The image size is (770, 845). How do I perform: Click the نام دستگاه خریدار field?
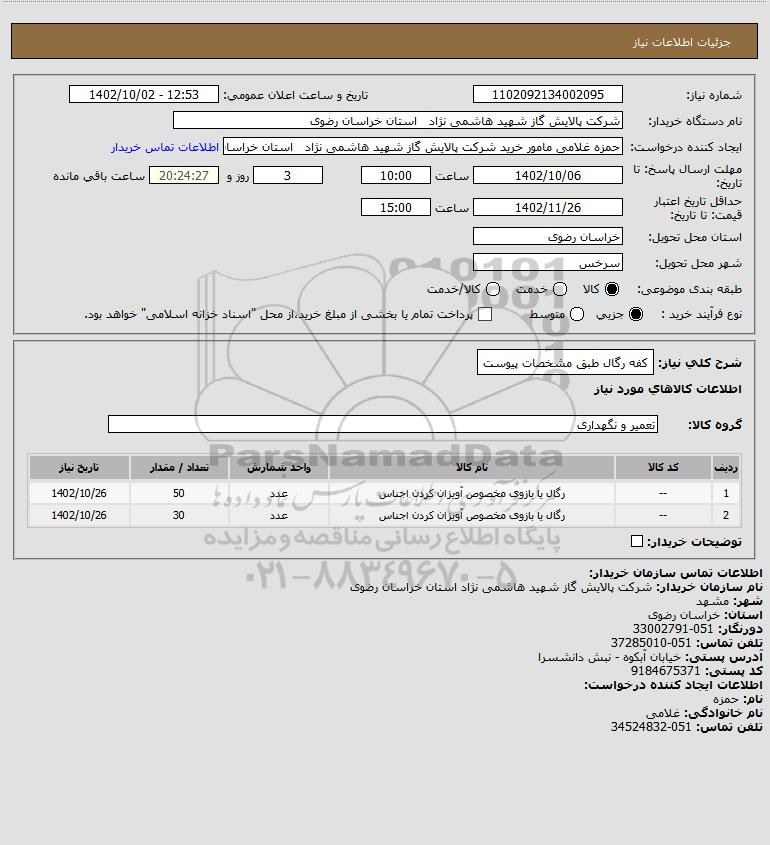tap(398, 120)
